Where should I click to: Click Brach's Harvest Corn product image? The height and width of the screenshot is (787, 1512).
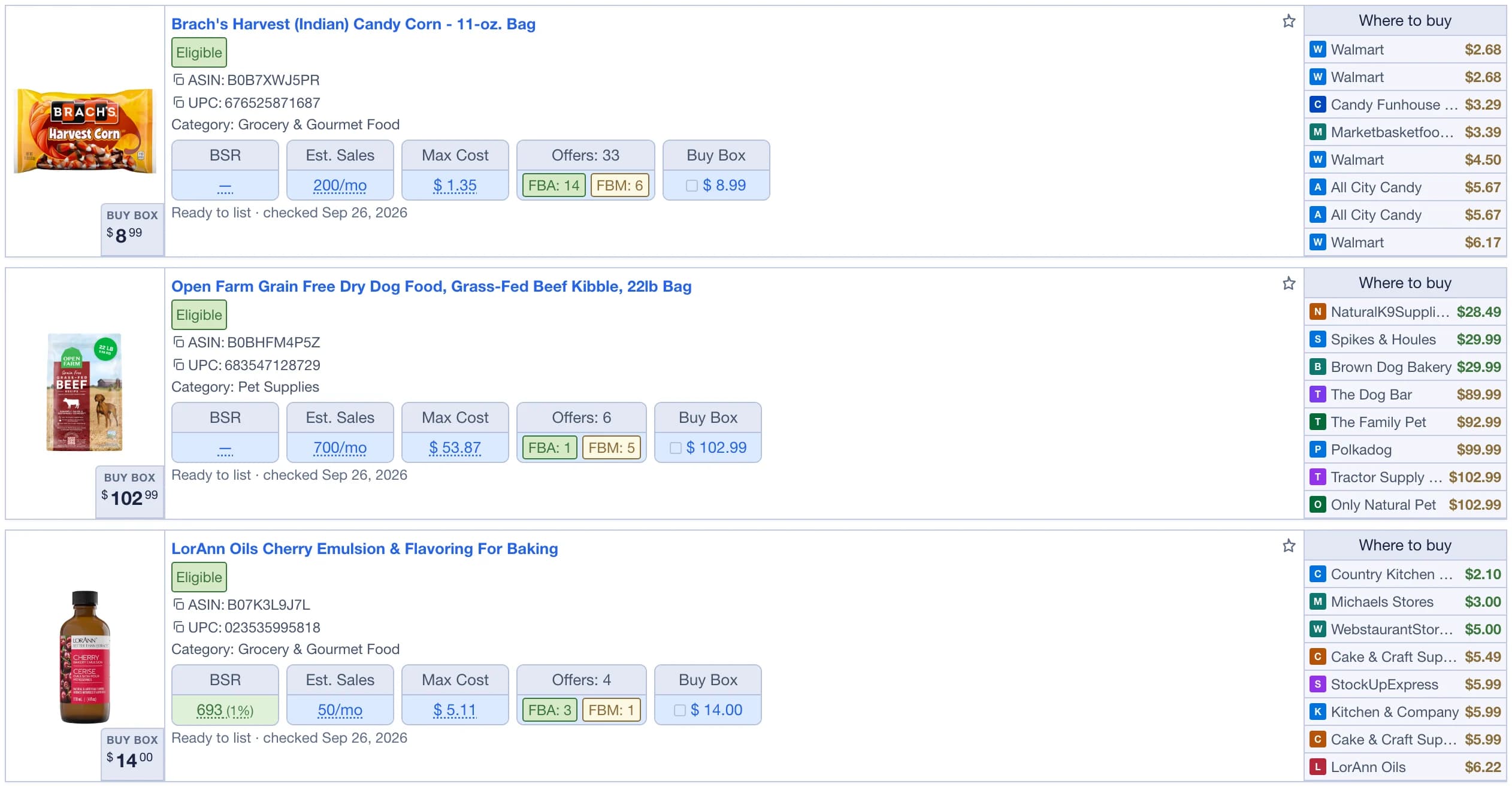point(84,131)
